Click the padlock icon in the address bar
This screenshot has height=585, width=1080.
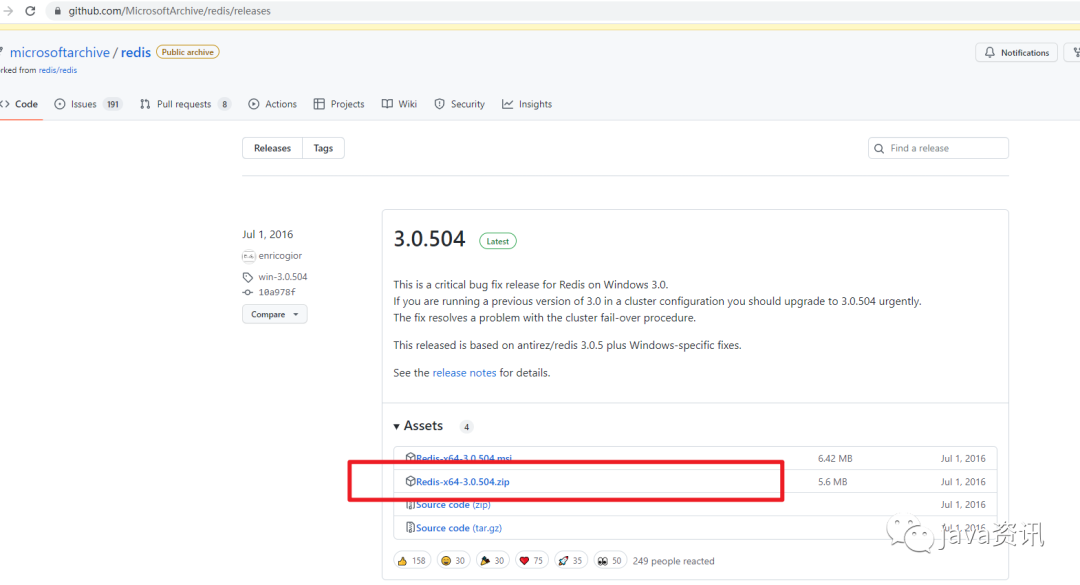tap(58, 11)
